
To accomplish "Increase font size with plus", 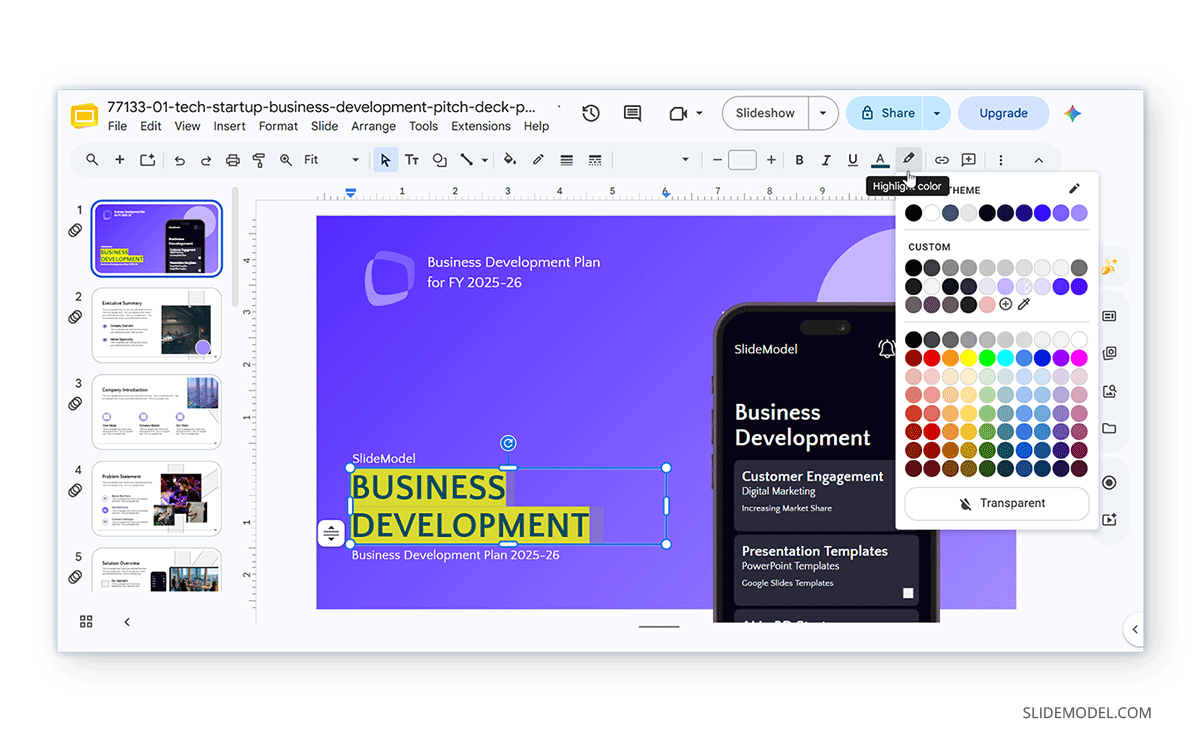I will point(771,160).
